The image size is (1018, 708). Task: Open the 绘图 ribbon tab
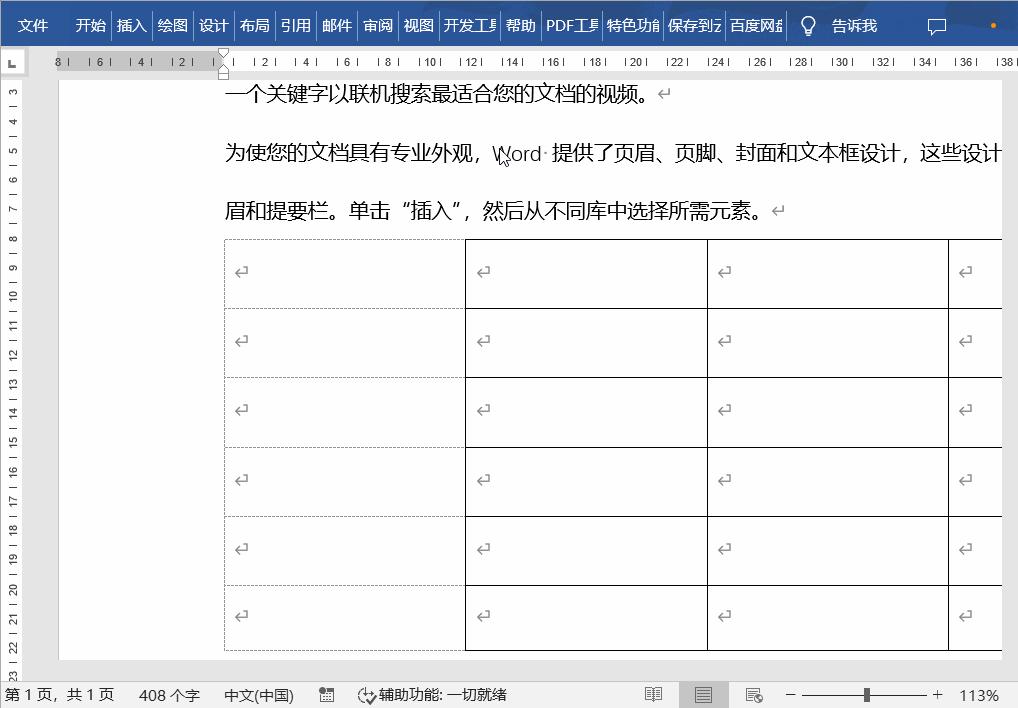(172, 25)
